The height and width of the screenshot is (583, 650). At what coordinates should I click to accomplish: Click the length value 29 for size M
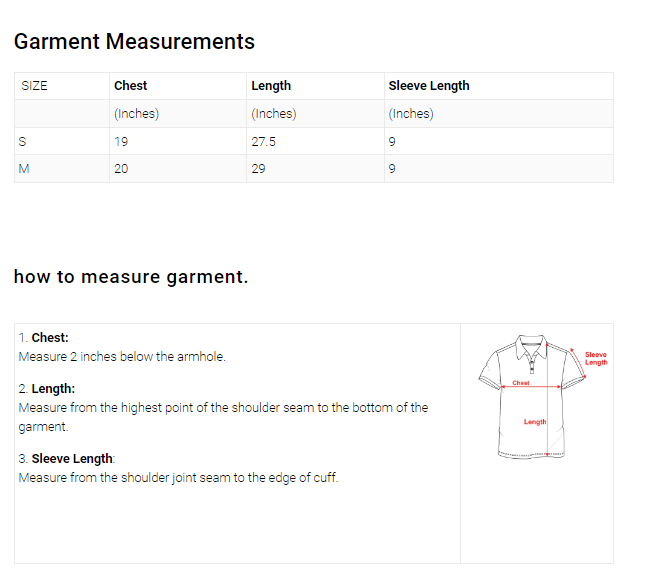coord(258,169)
